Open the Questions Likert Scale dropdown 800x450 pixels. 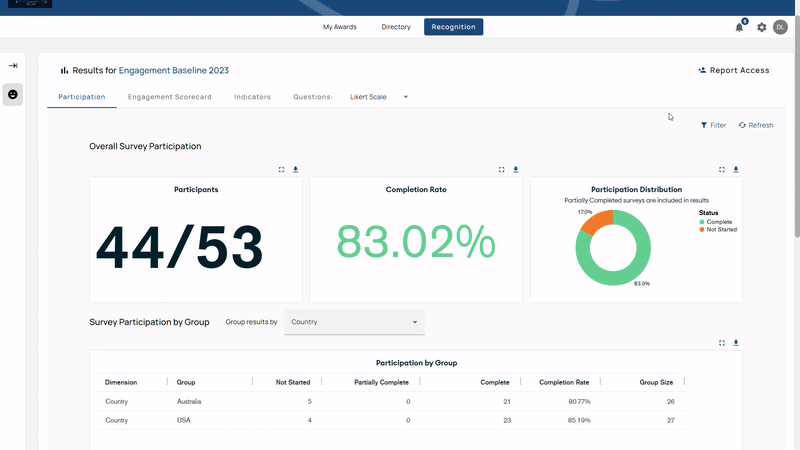(x=379, y=97)
